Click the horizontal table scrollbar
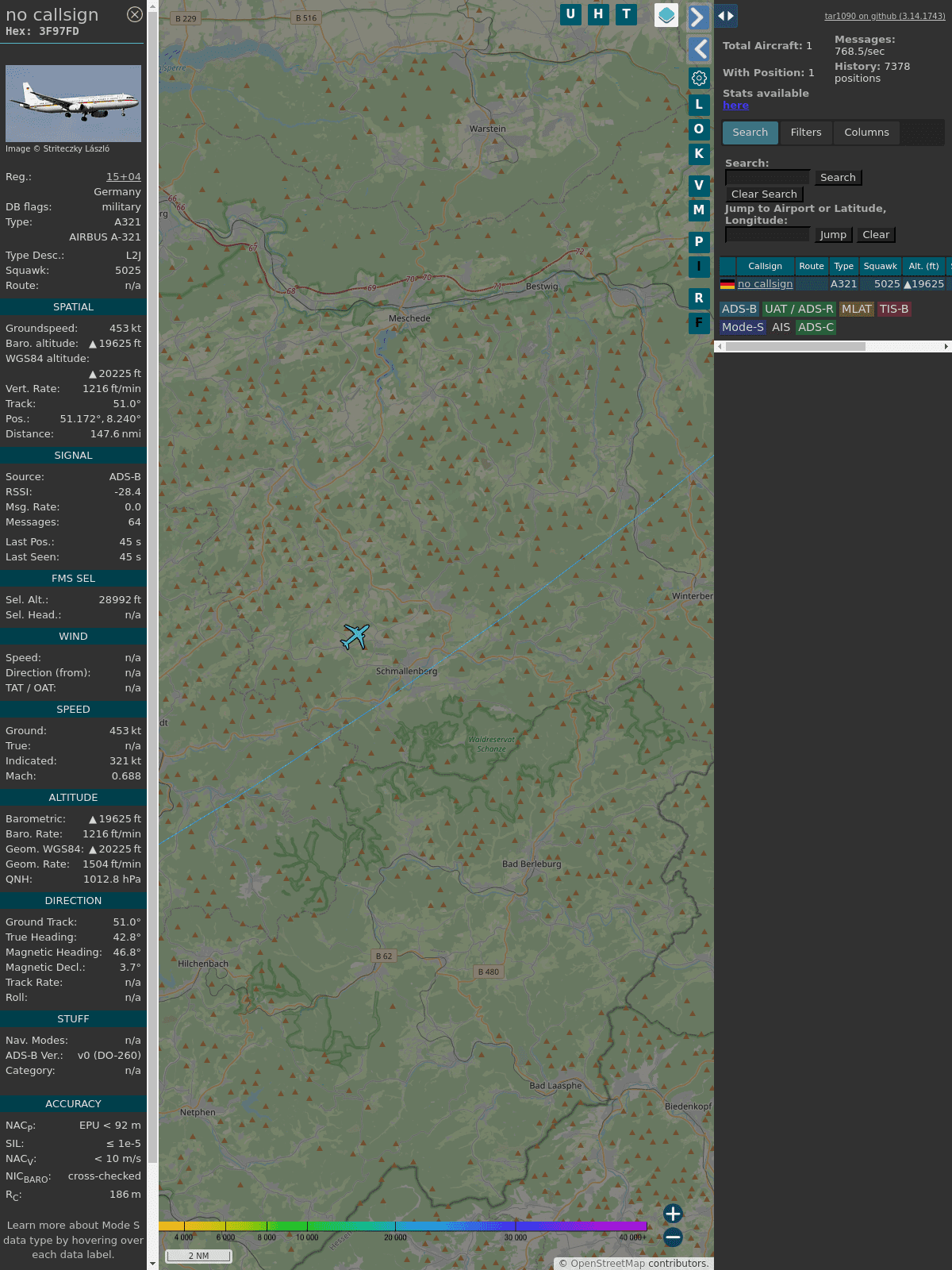The height and width of the screenshot is (1270, 952). (x=795, y=346)
